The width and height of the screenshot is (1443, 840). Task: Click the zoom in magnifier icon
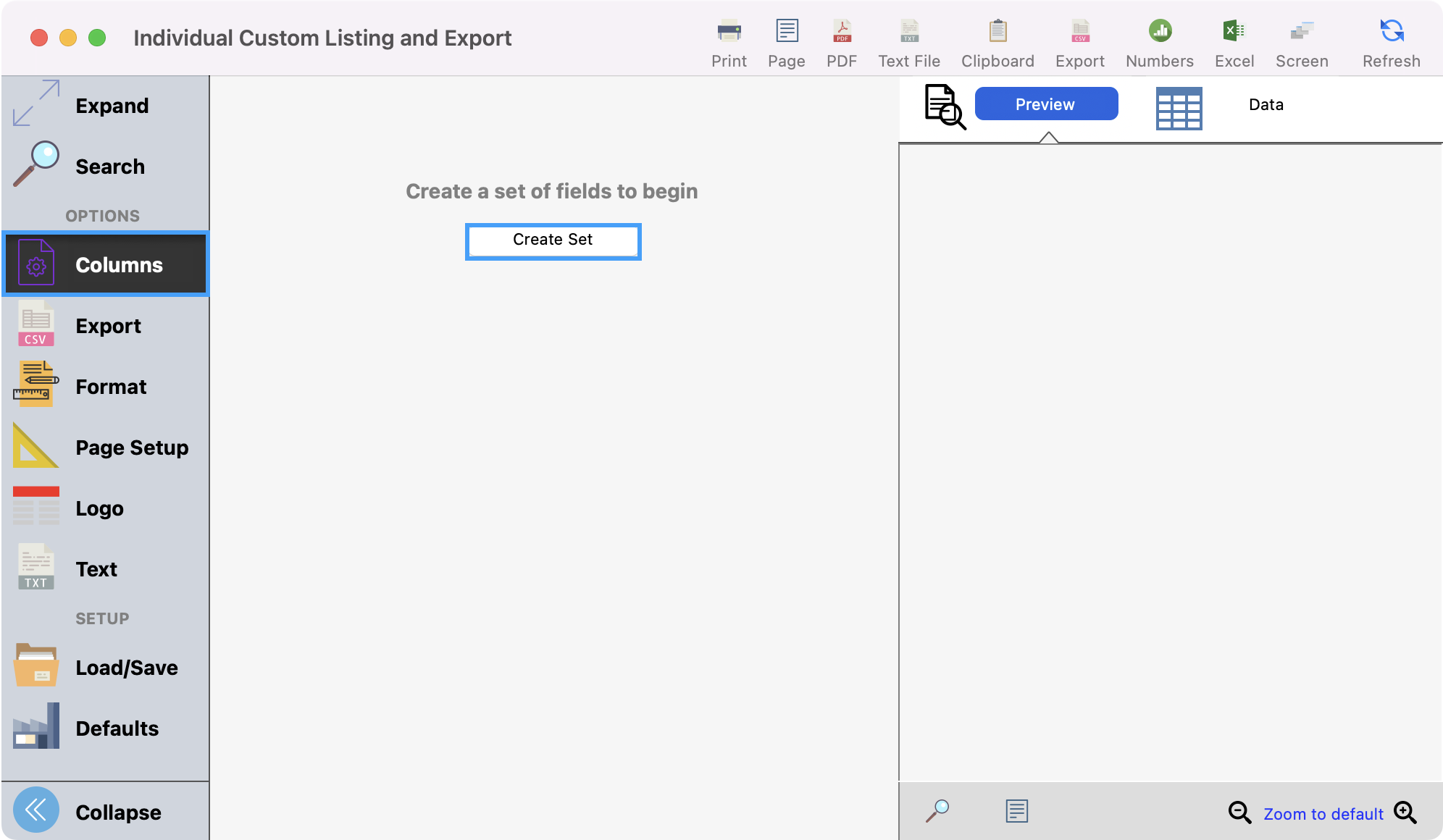coord(1405,812)
